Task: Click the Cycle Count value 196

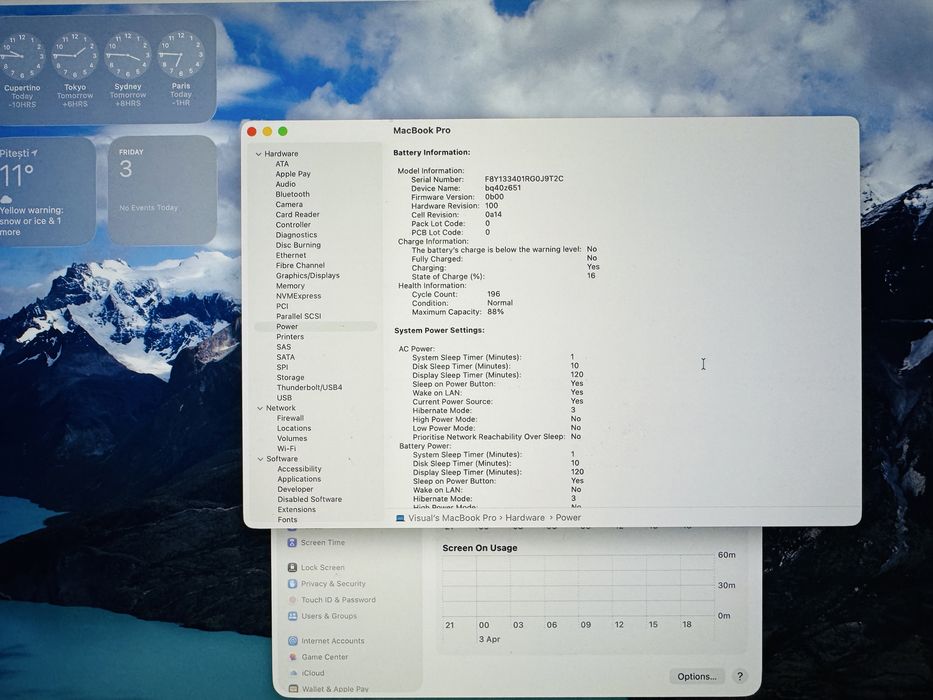Action: point(494,294)
